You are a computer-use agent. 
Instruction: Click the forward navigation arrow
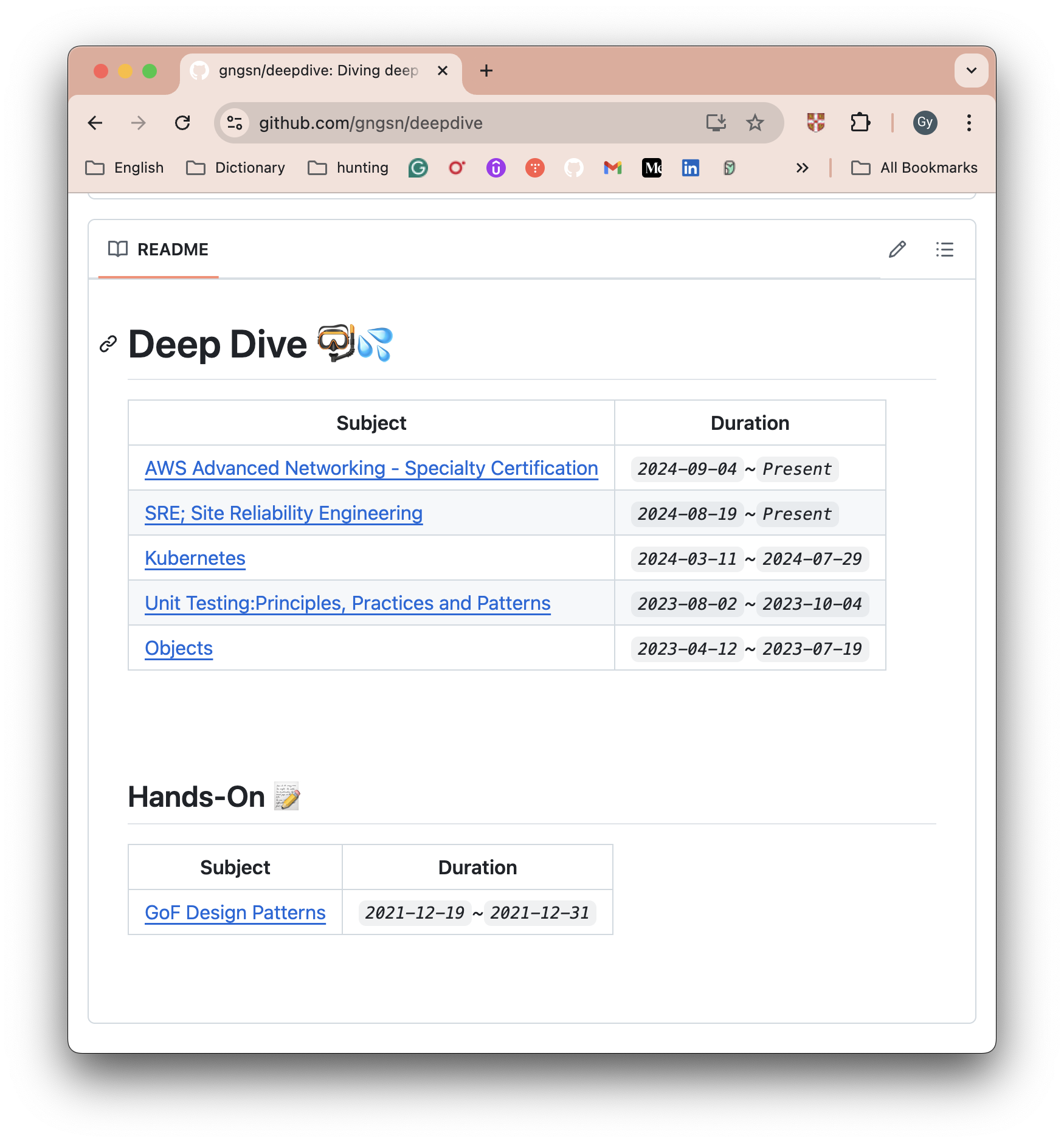click(x=139, y=123)
